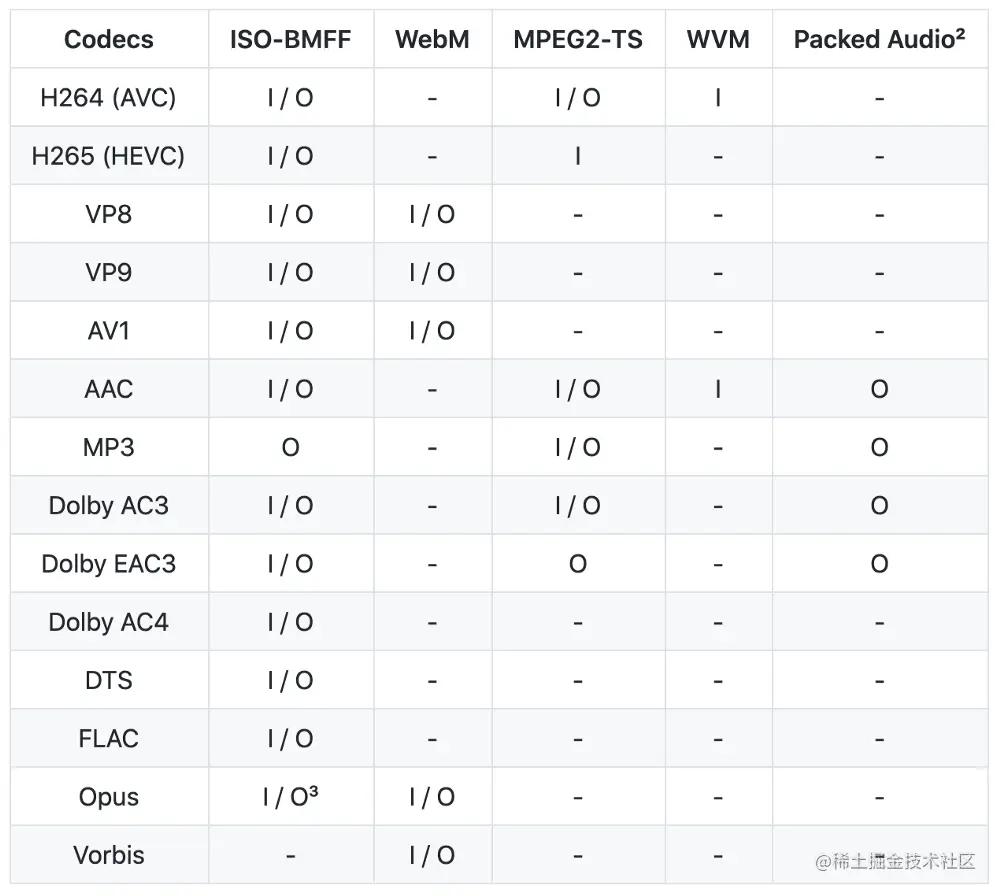Select the Dolby EAC3 row label
This screenshot has width=1000, height=896.
click(108, 564)
